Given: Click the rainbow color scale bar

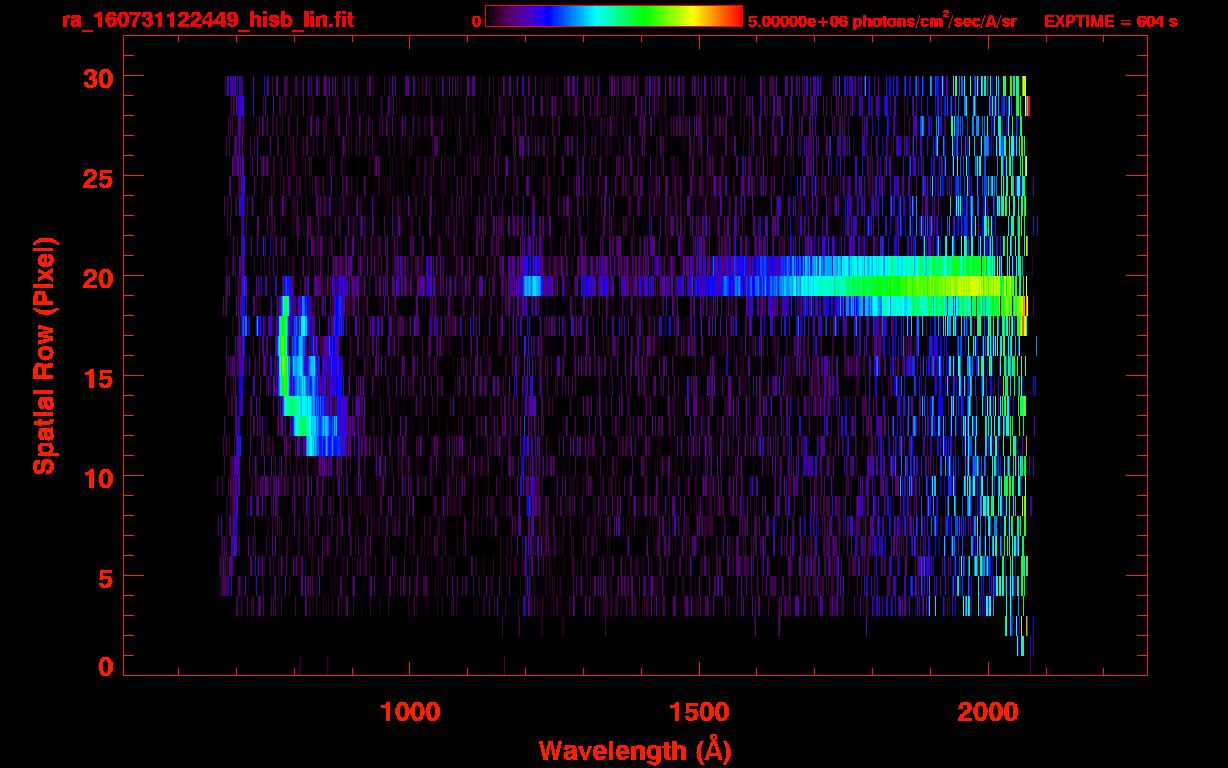Looking at the screenshot, I should [613, 16].
